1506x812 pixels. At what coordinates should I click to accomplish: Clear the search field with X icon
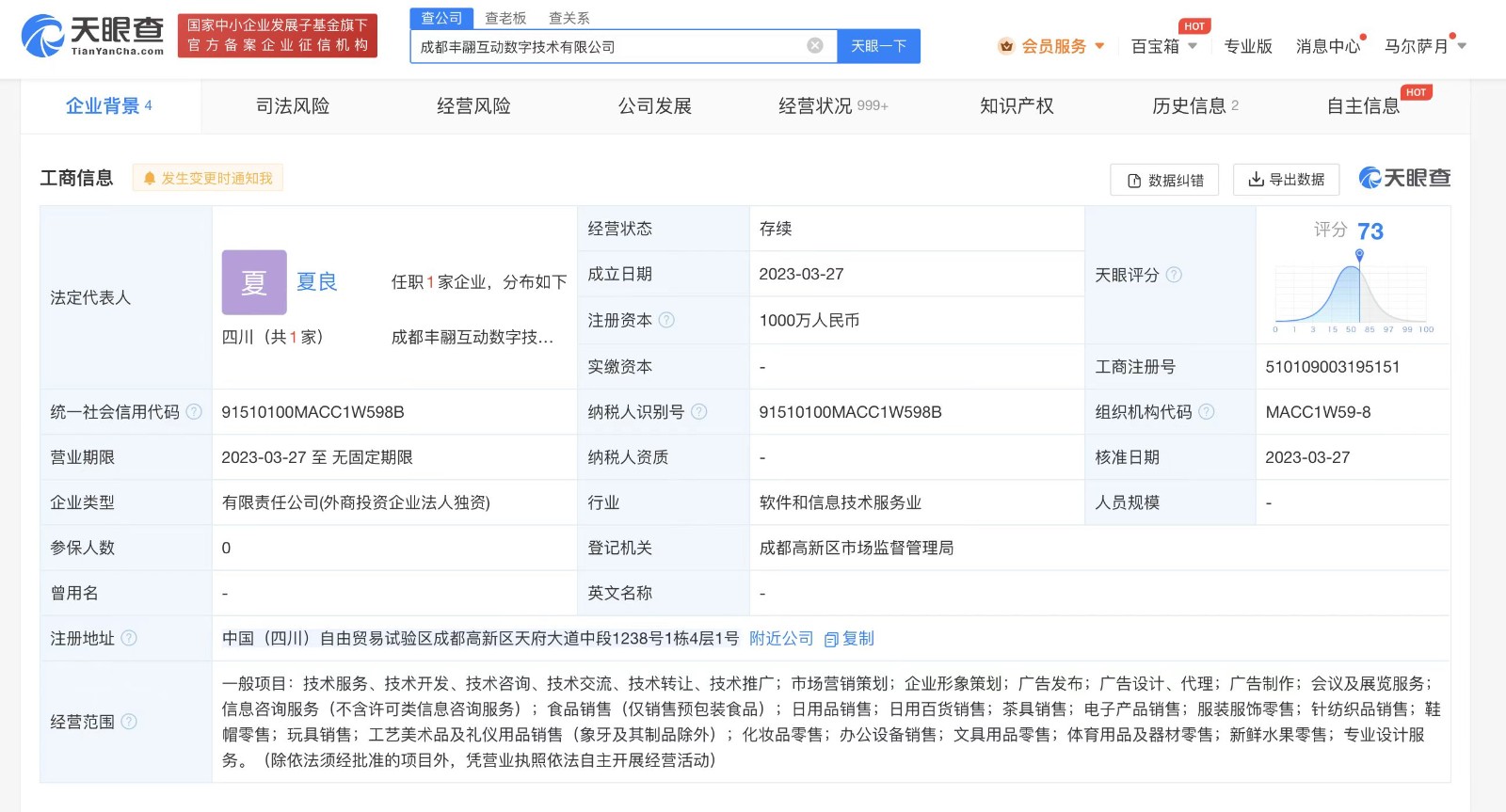(815, 46)
